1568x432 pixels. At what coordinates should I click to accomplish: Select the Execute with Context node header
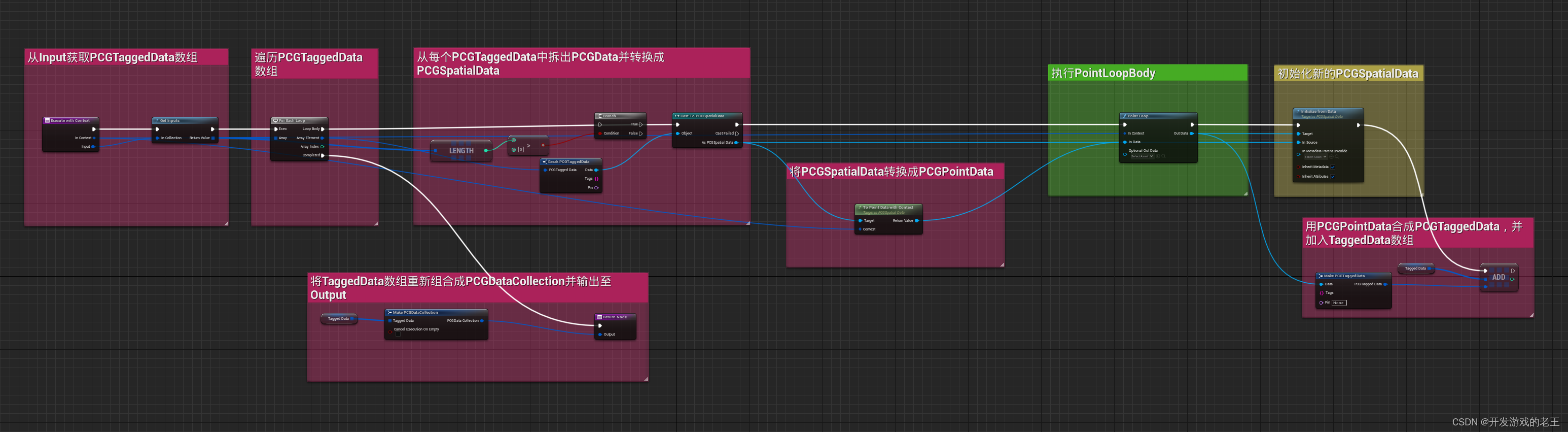click(x=70, y=121)
